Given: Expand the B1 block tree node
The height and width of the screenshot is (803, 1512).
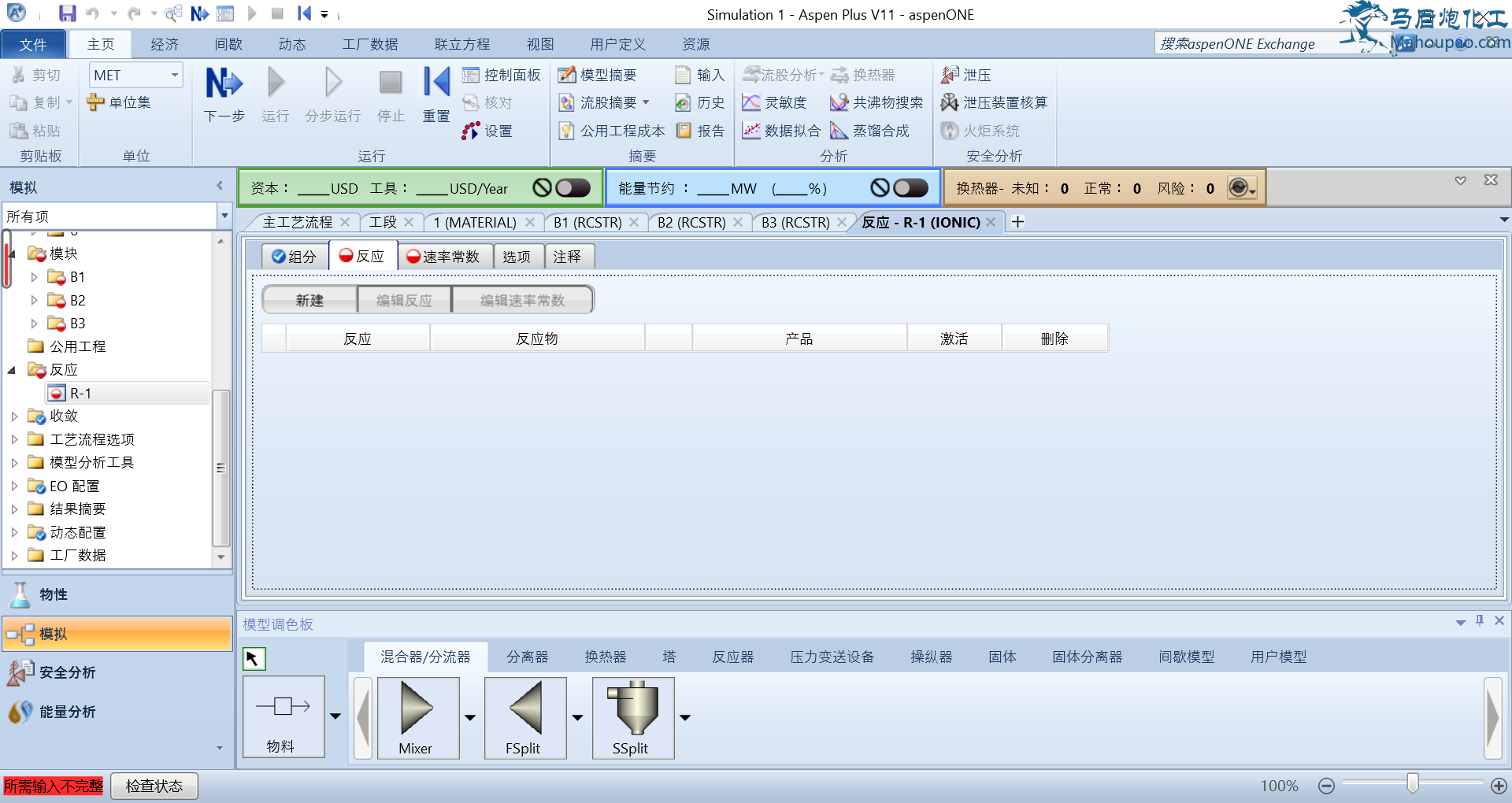Looking at the screenshot, I should pos(34,277).
